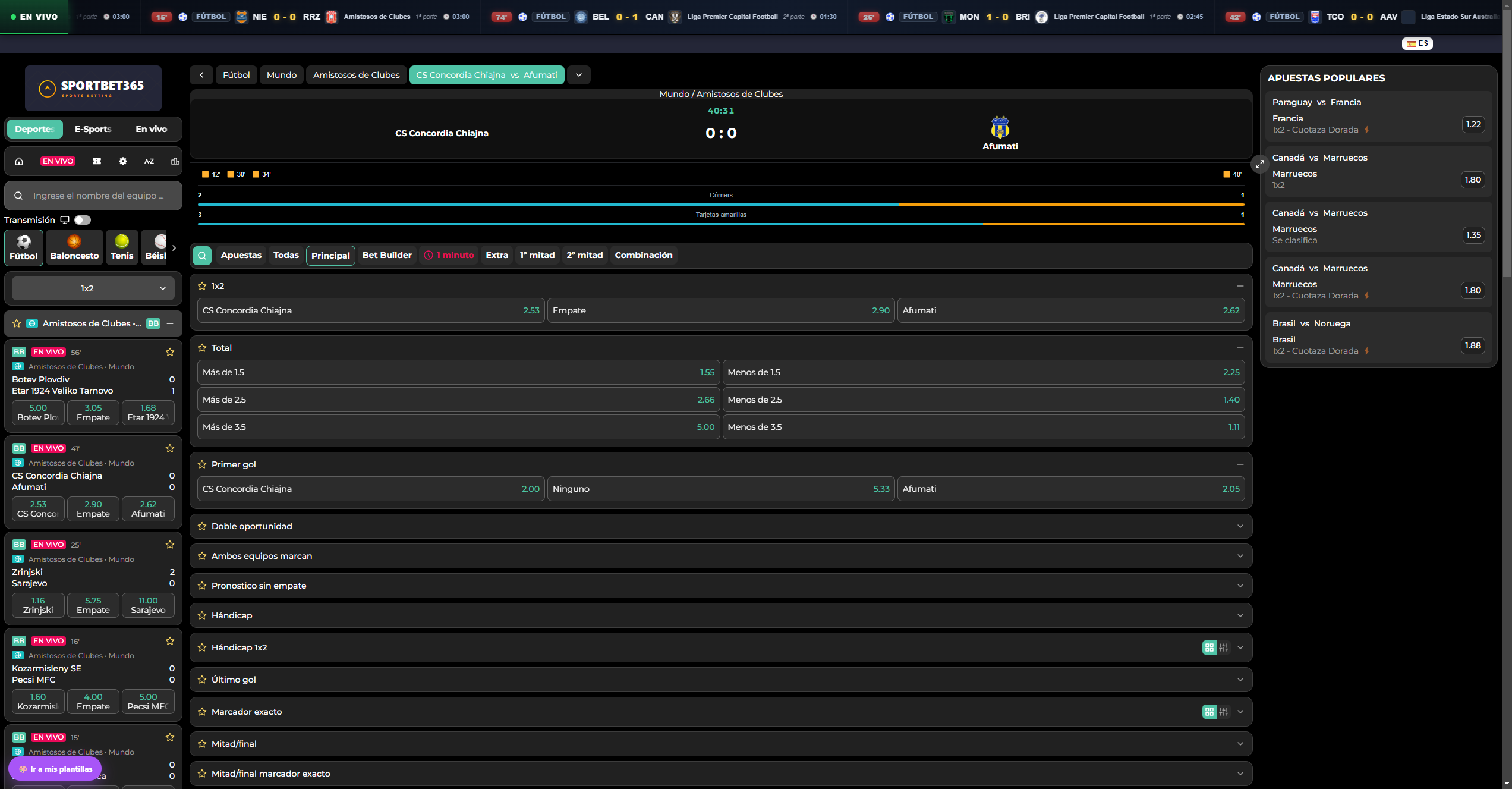The height and width of the screenshot is (789, 1512).
Task: Favorite the 1x2 market with its star
Action: point(202,286)
